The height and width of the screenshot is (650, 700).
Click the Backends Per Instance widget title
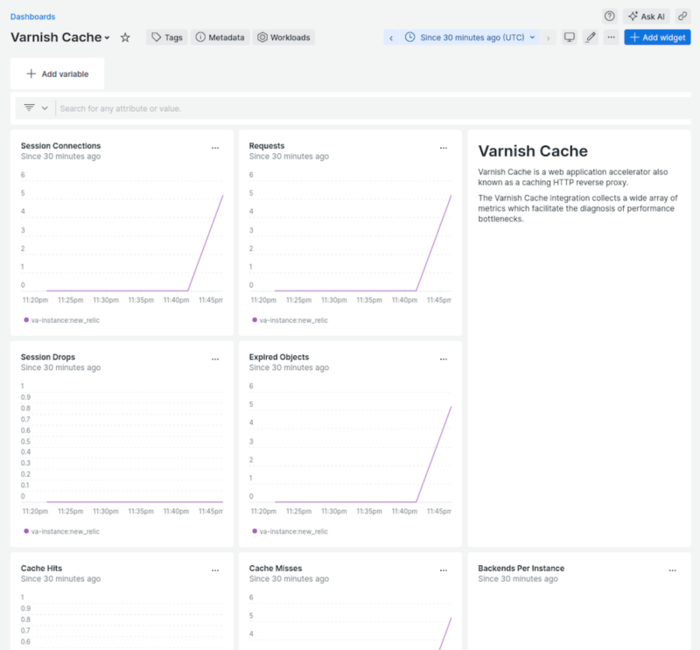click(x=521, y=568)
